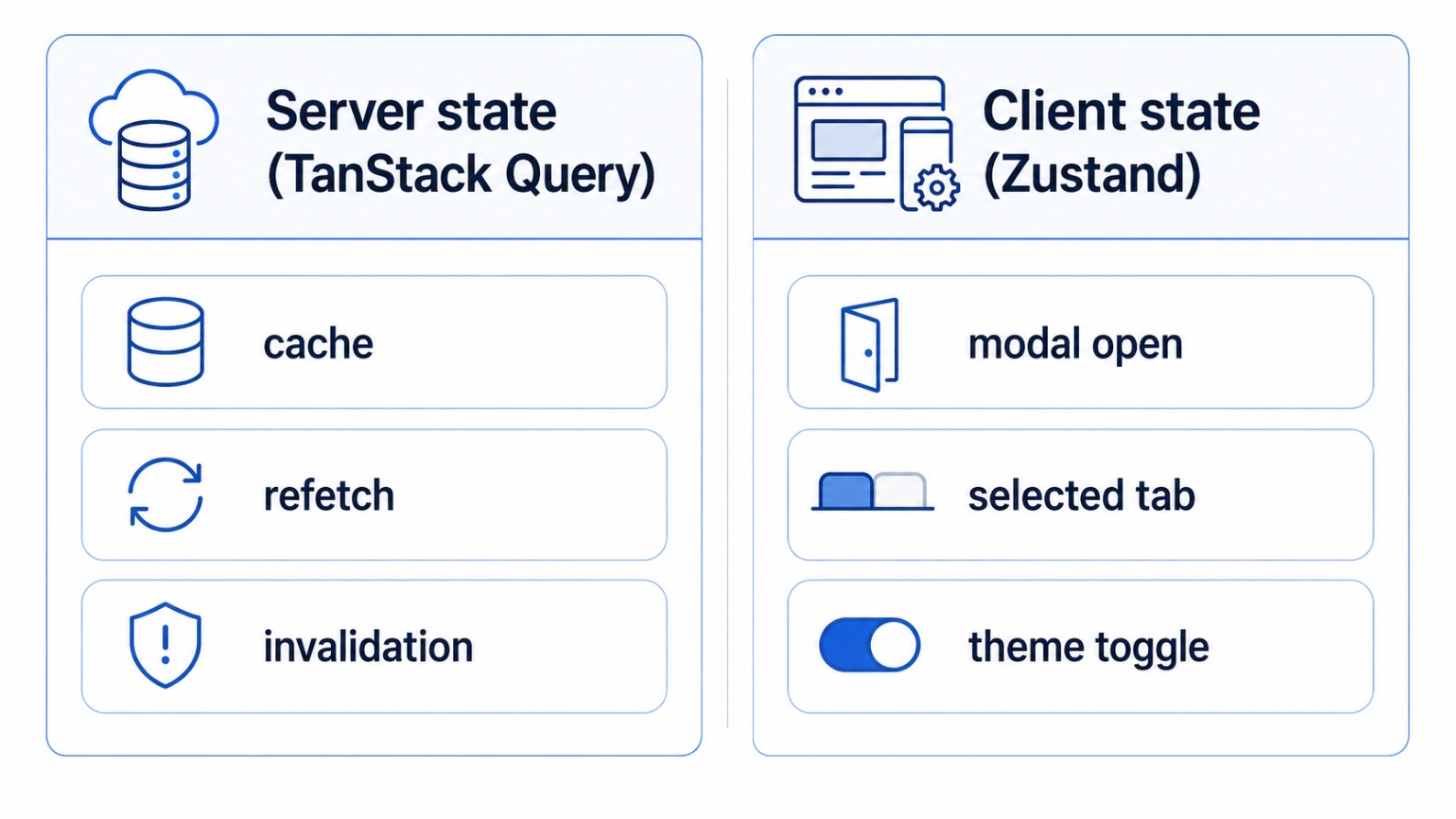Click the cache cylinder database icon
Image resolution: width=1456 pixels, height=819 pixels.
pyautogui.click(x=165, y=341)
